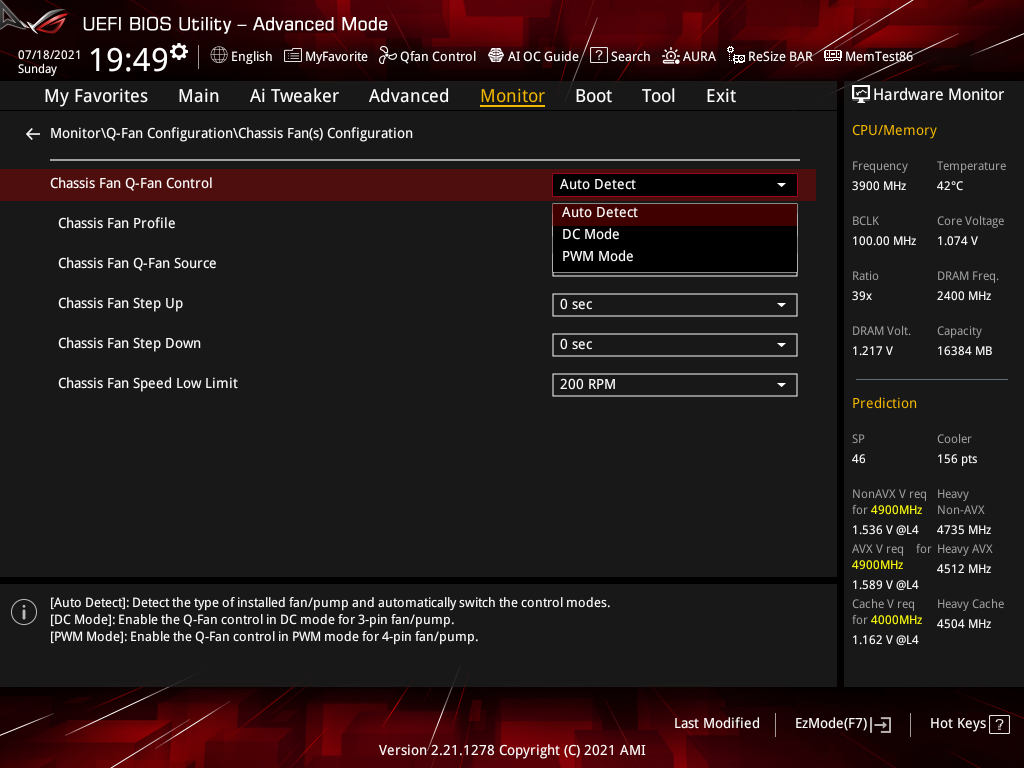Launch the AI OC Guide
The width and height of the screenshot is (1024, 768).
[x=533, y=56]
